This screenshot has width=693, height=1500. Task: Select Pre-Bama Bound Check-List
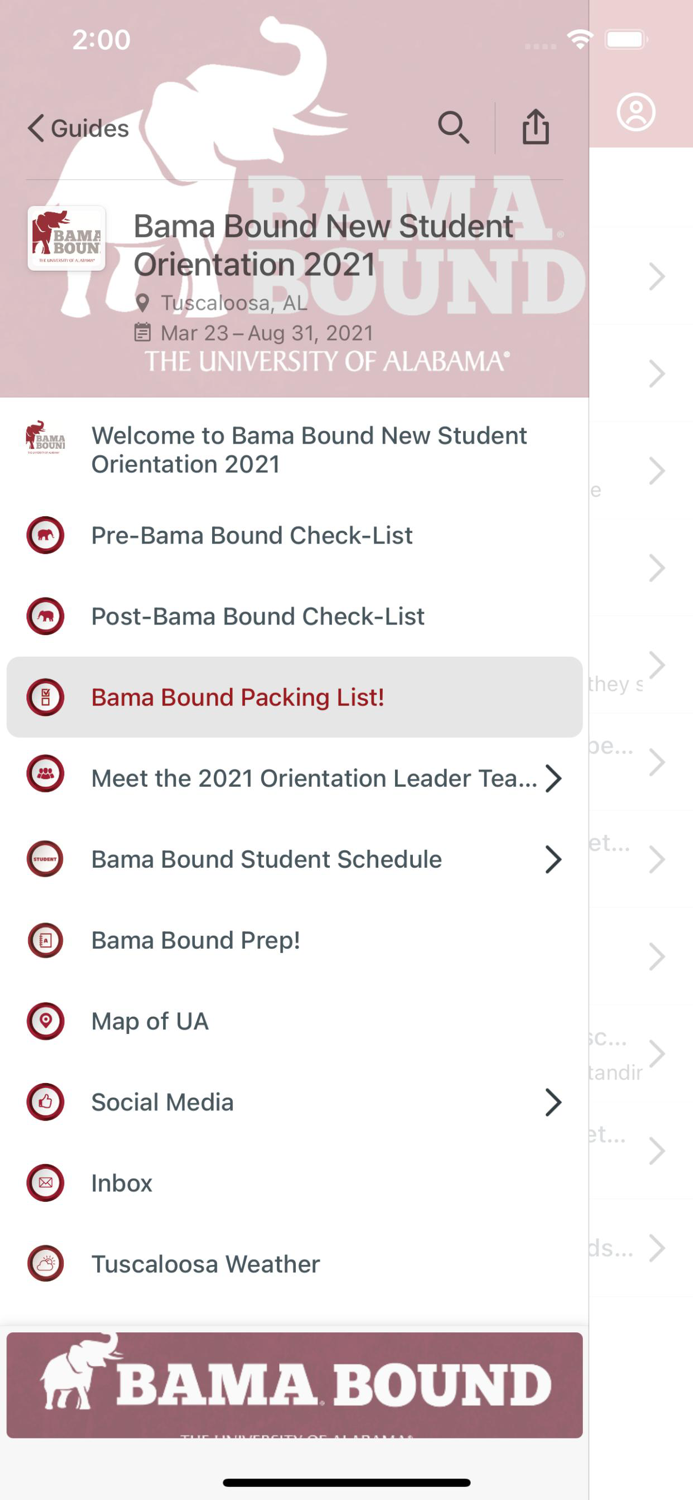(252, 535)
